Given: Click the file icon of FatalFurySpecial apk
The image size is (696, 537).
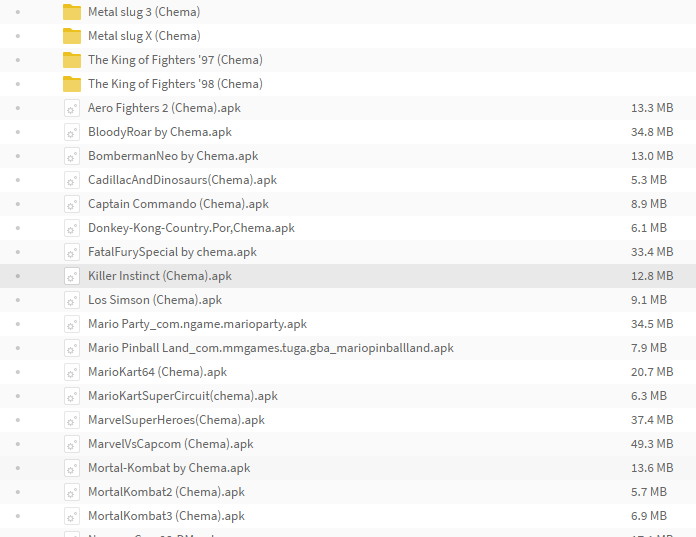Looking at the screenshot, I should tap(72, 252).
